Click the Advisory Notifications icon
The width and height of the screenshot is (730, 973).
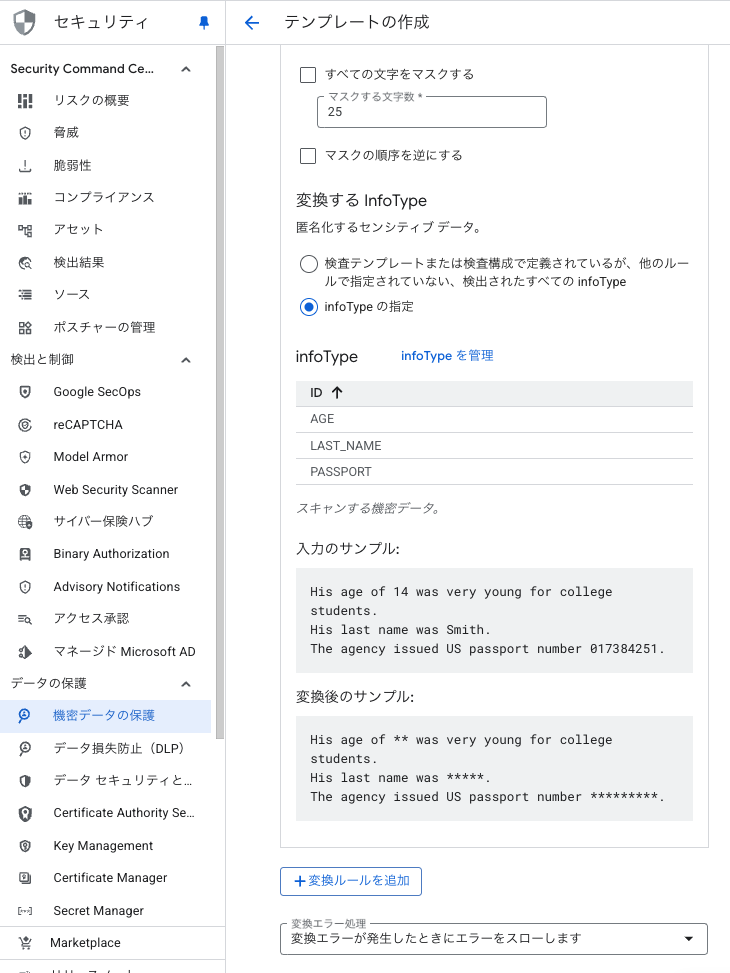click(x=25, y=587)
